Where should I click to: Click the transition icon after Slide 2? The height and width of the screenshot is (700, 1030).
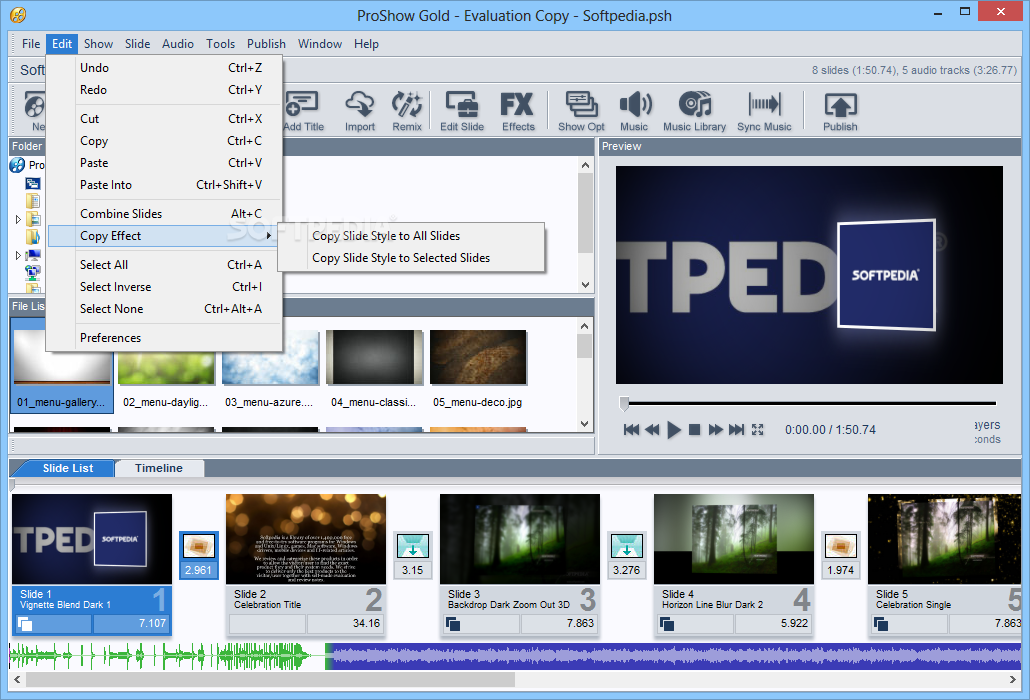coord(413,546)
